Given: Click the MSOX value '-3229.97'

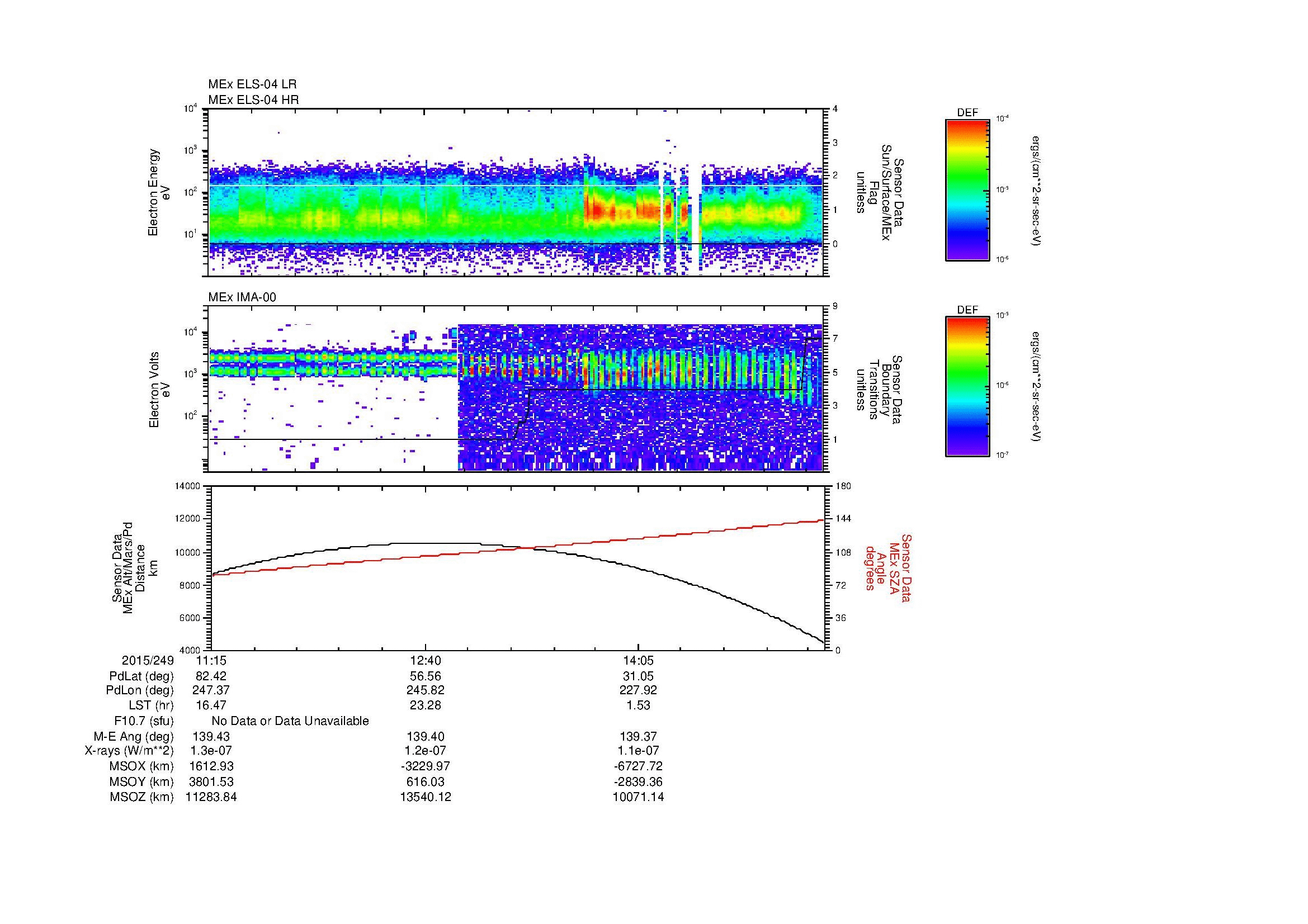Looking at the screenshot, I should (425, 767).
